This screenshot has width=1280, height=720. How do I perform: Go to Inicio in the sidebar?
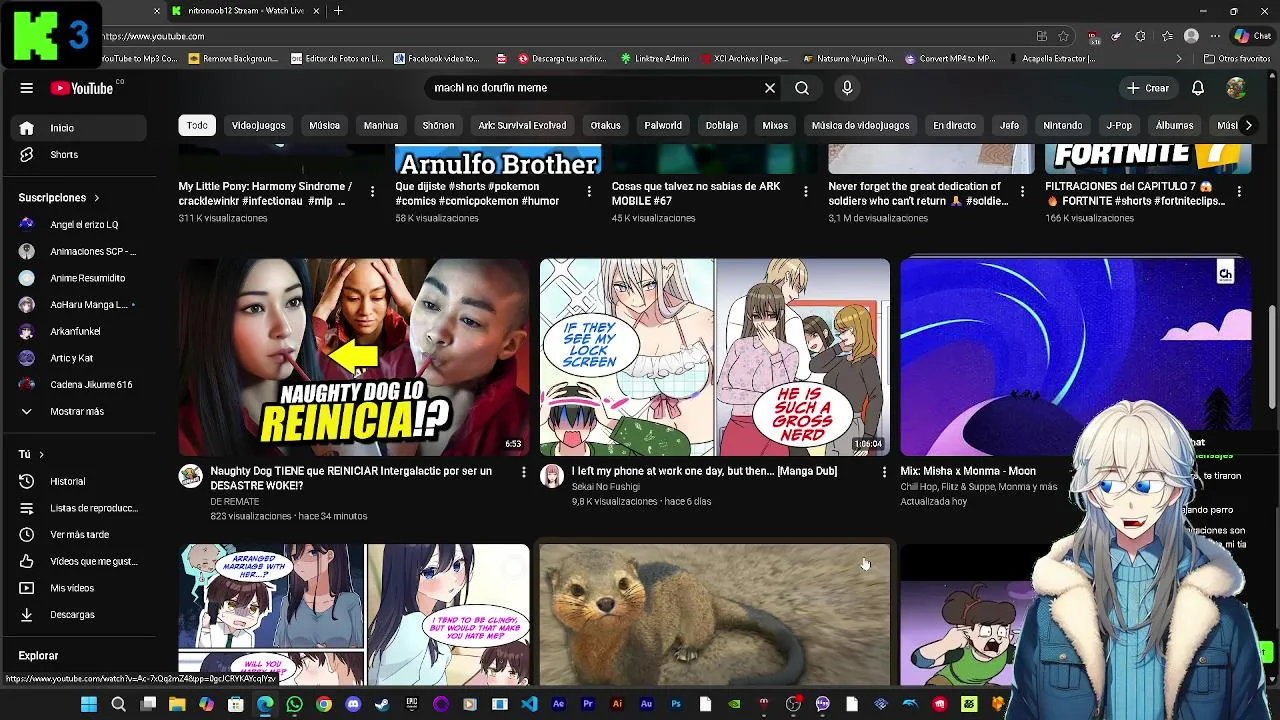click(x=78, y=128)
